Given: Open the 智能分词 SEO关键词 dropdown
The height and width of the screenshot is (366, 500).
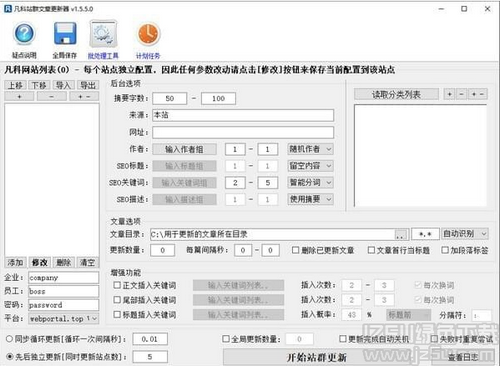Looking at the screenshot, I should pos(310,182).
